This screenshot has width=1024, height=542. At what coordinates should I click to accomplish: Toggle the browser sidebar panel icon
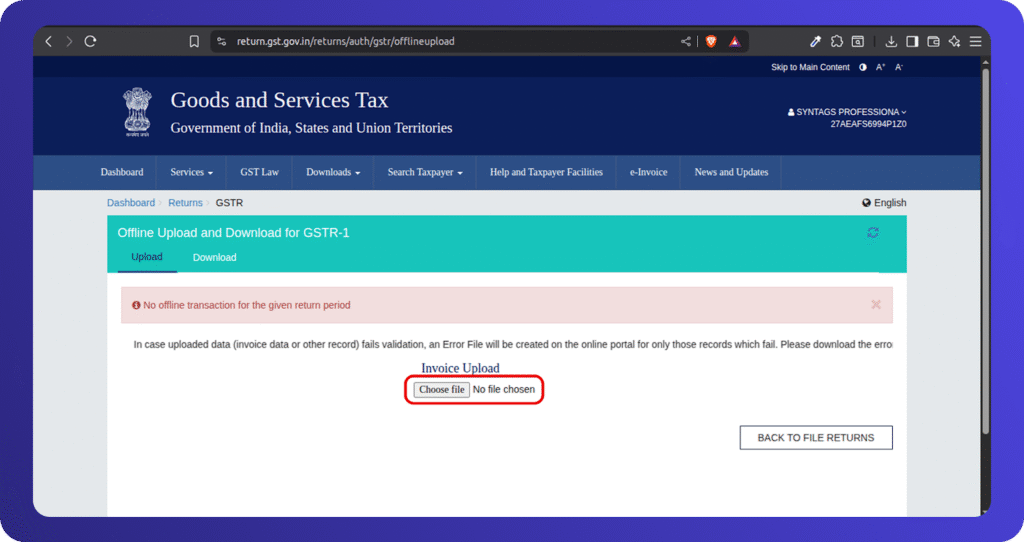coord(912,41)
